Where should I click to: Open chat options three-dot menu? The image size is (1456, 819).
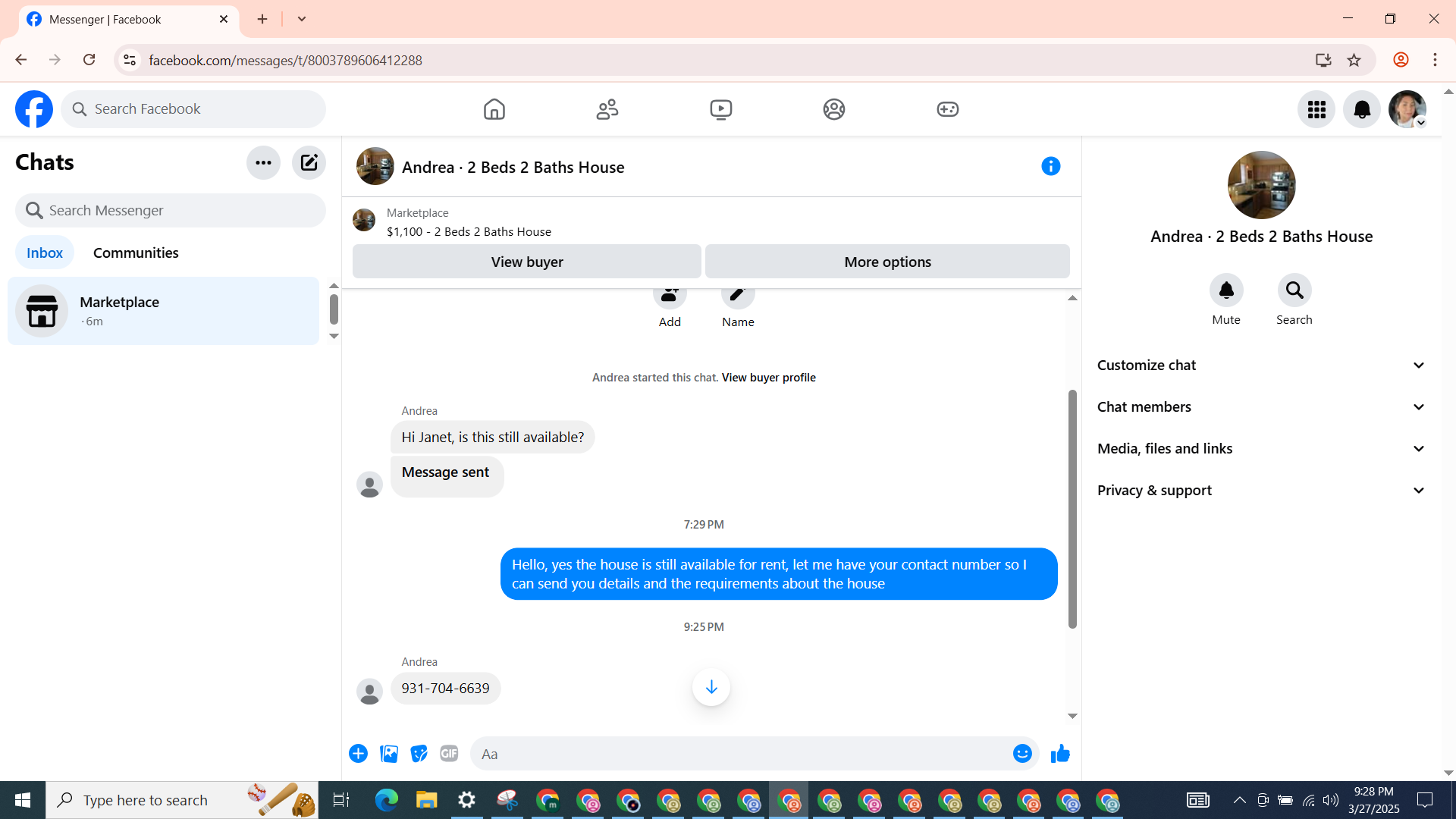coord(263,162)
